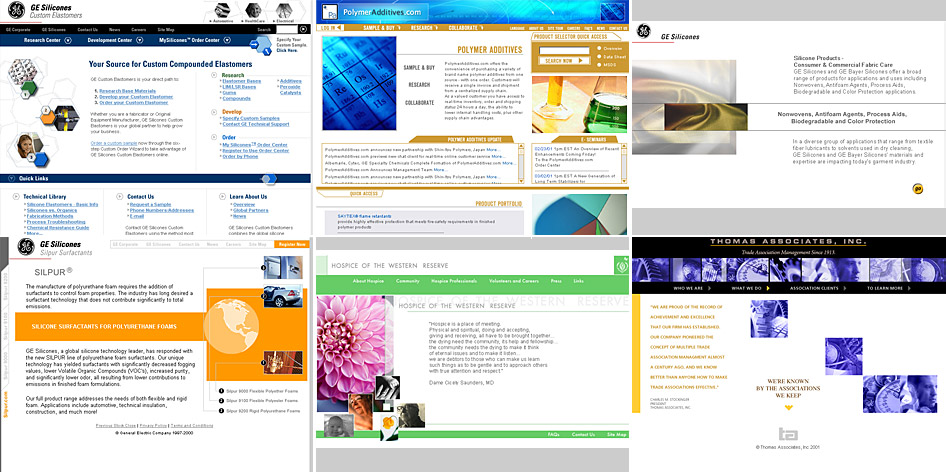Open the About Hospice menu item

pos(369,281)
